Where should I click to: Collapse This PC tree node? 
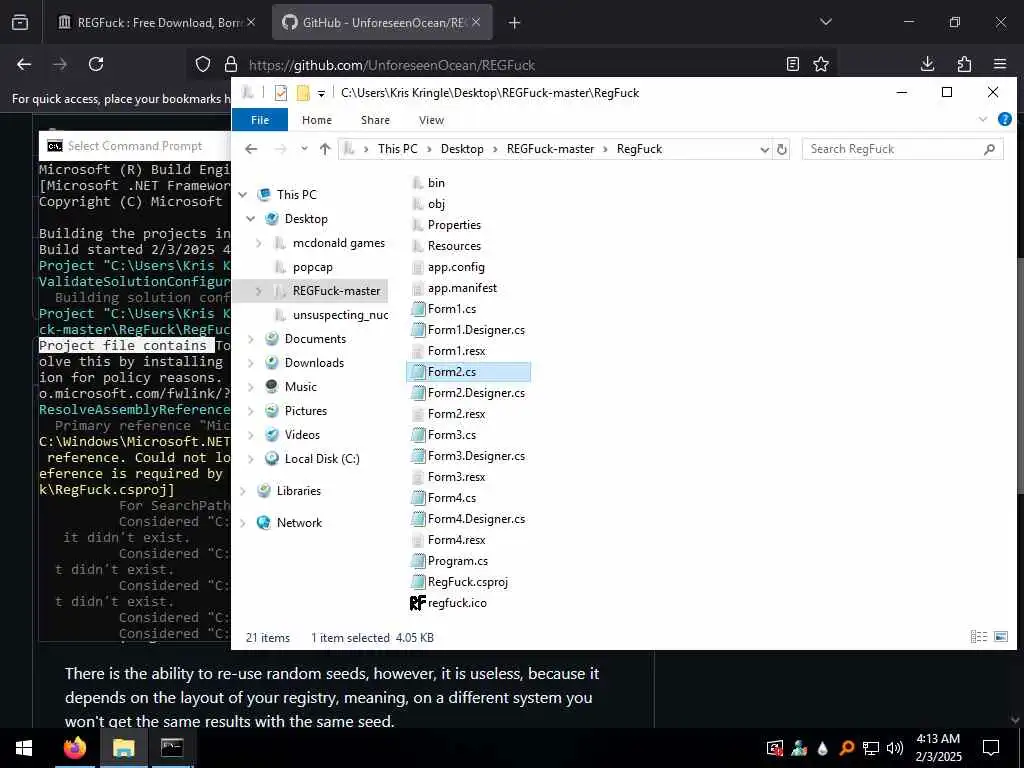pos(243,195)
